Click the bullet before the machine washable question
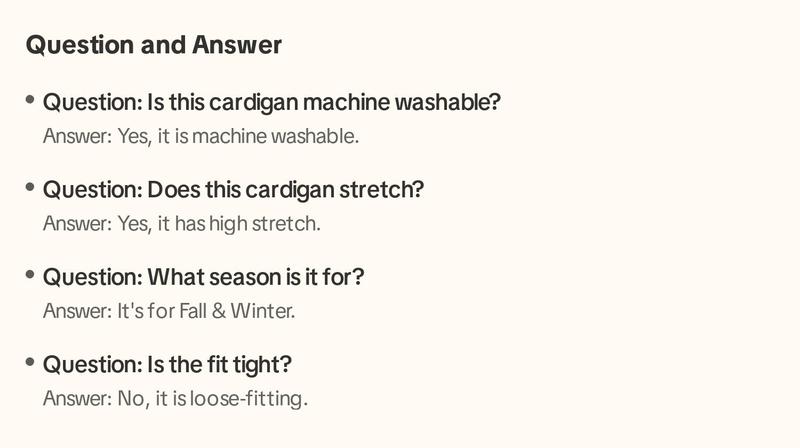Image resolution: width=800 pixels, height=448 pixels. click(30, 99)
